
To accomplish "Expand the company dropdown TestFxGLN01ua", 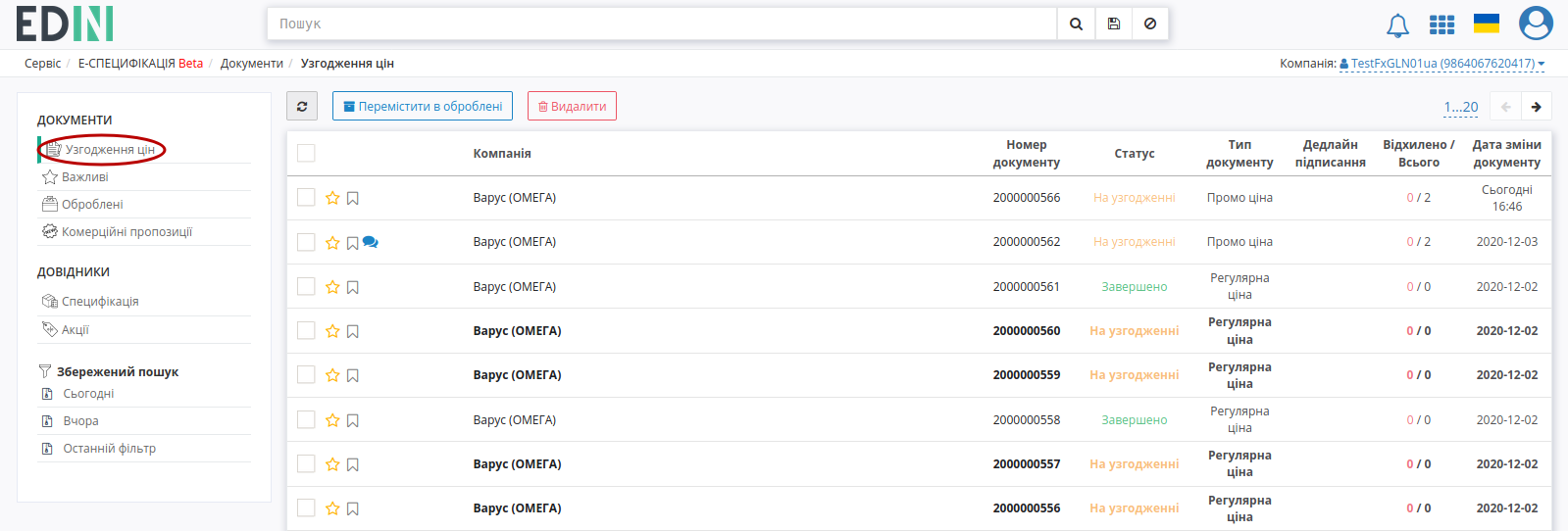I will (1442, 64).
